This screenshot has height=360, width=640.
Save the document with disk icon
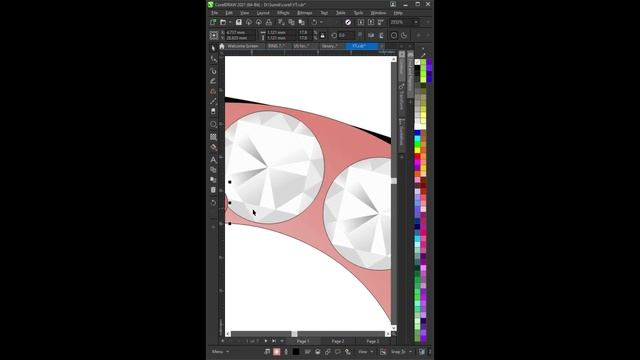239,22
